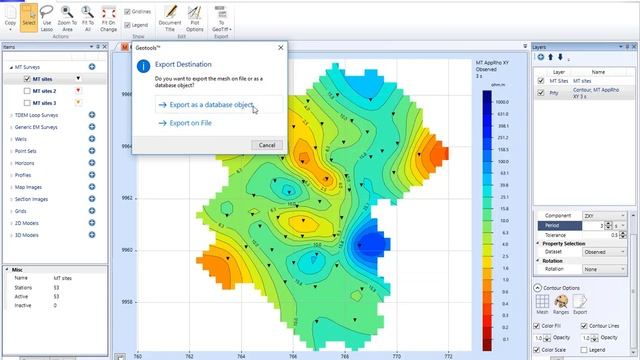Click the Tolerance value field

click(600, 235)
